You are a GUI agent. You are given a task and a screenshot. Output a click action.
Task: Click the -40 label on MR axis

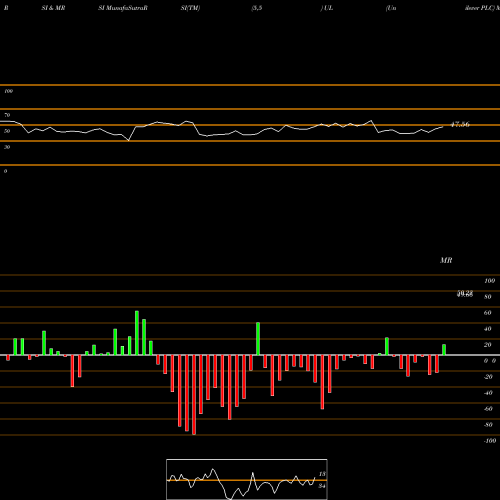click(x=488, y=393)
